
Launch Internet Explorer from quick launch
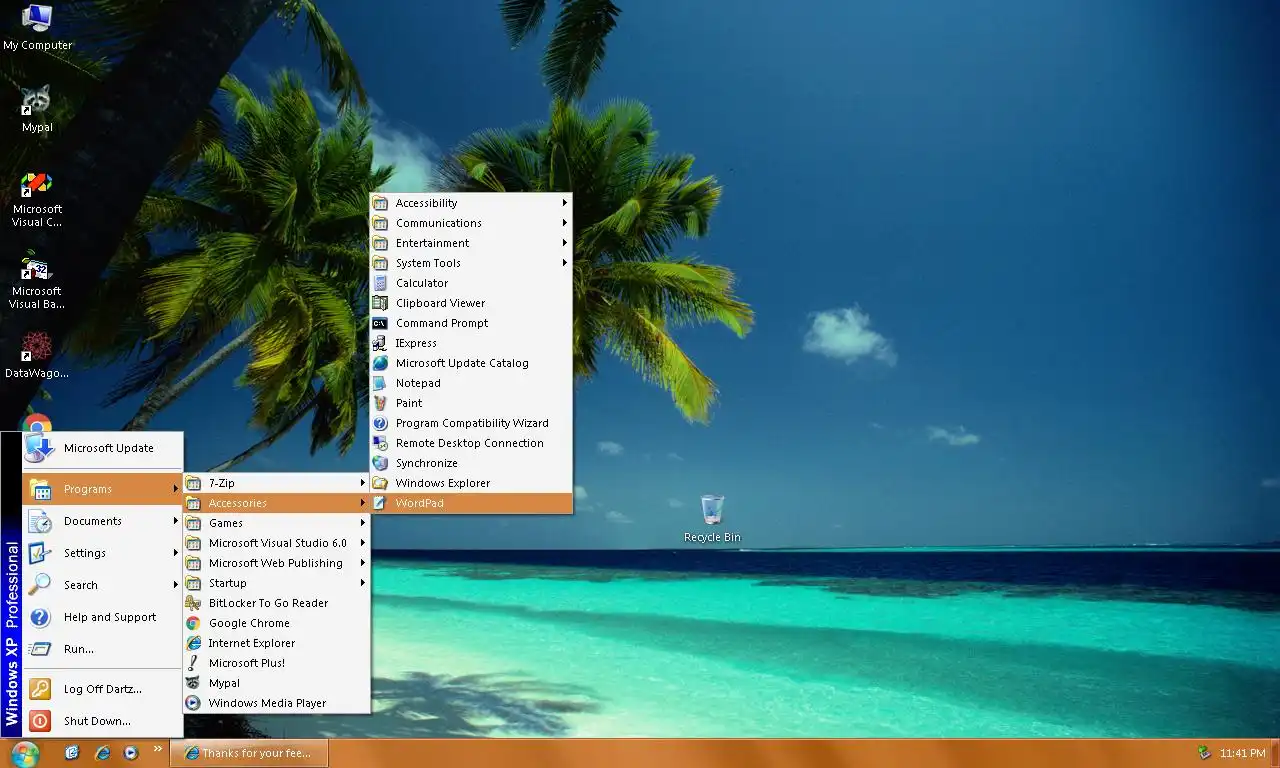click(101, 753)
